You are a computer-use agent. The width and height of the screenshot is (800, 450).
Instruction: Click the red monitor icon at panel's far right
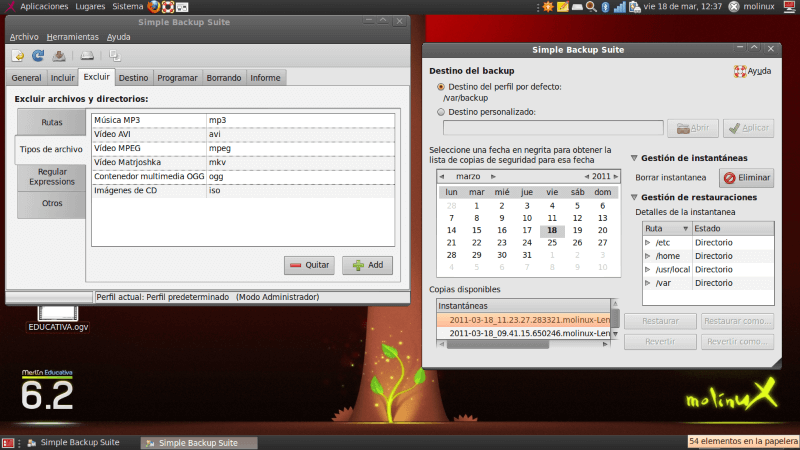[x=790, y=7]
